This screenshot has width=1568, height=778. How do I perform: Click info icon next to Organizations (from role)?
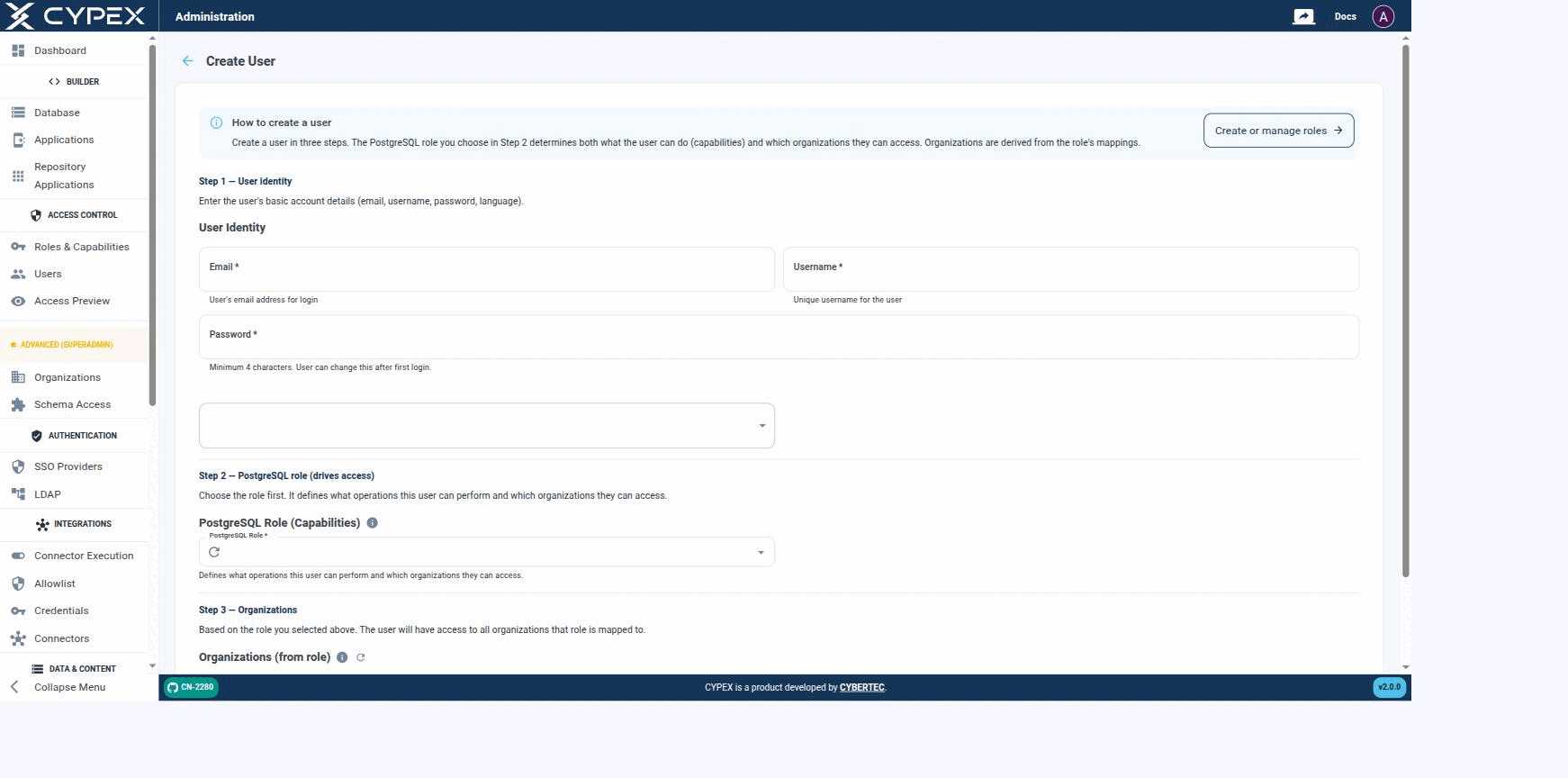342,657
